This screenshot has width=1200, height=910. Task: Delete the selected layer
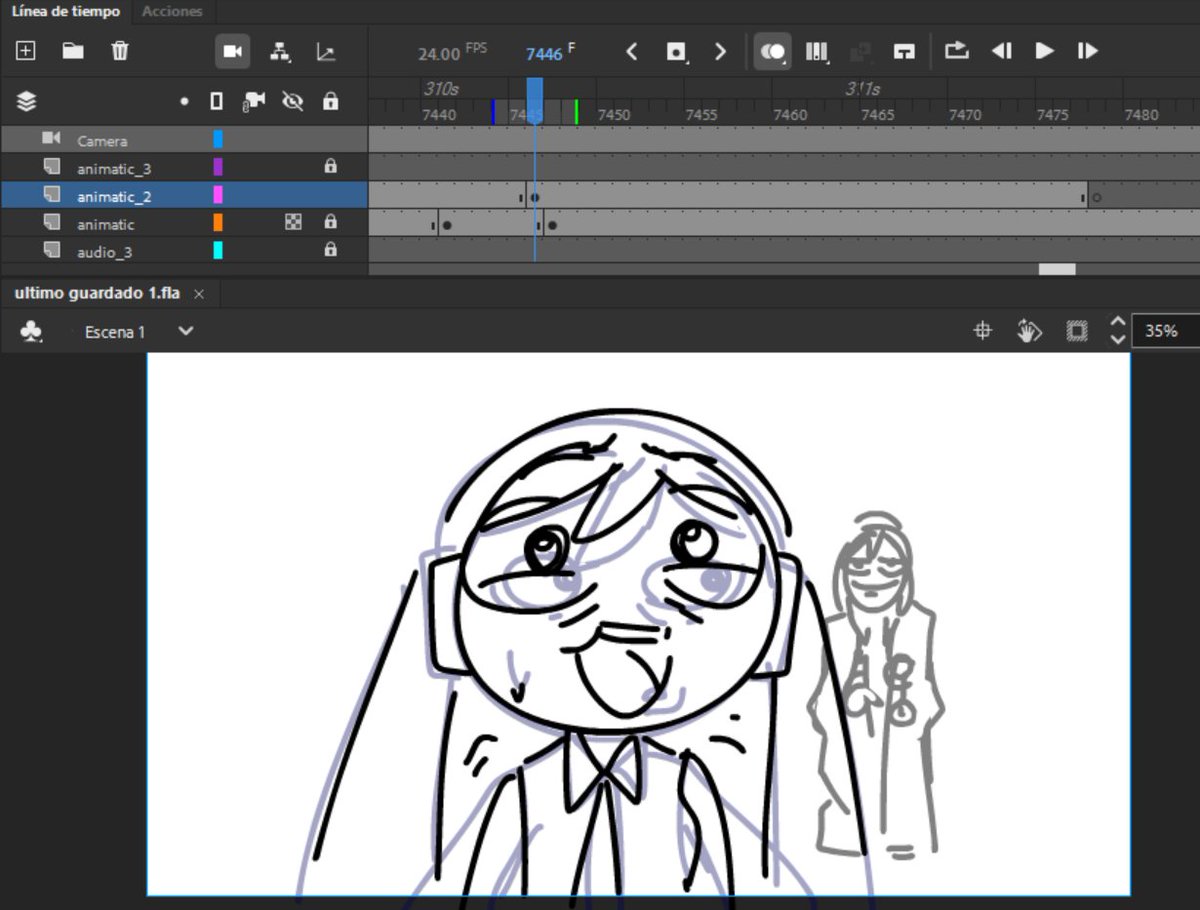click(x=120, y=50)
